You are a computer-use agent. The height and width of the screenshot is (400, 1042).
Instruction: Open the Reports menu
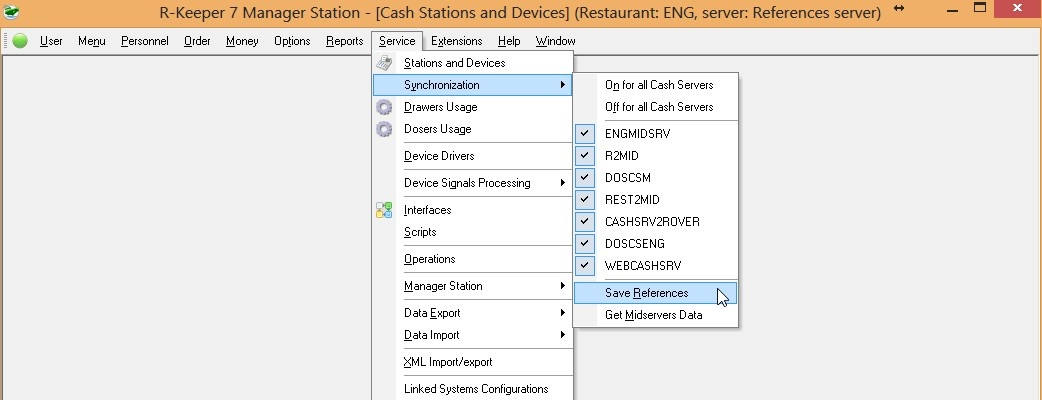pyautogui.click(x=344, y=41)
